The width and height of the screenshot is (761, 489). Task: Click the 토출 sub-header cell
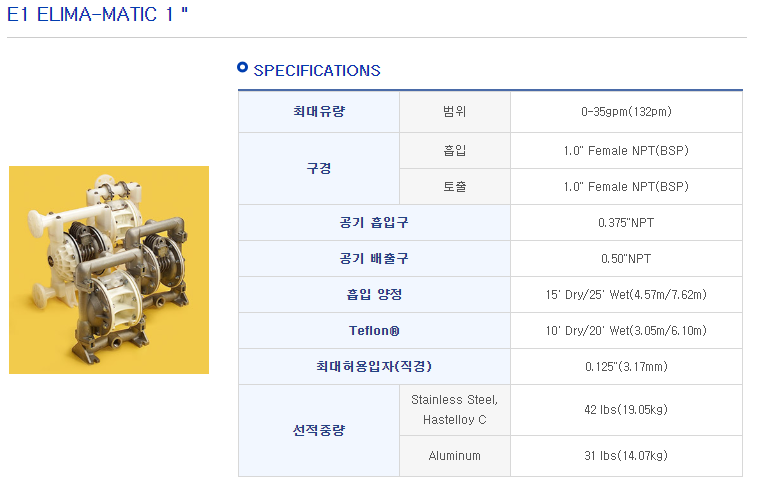[x=455, y=187]
